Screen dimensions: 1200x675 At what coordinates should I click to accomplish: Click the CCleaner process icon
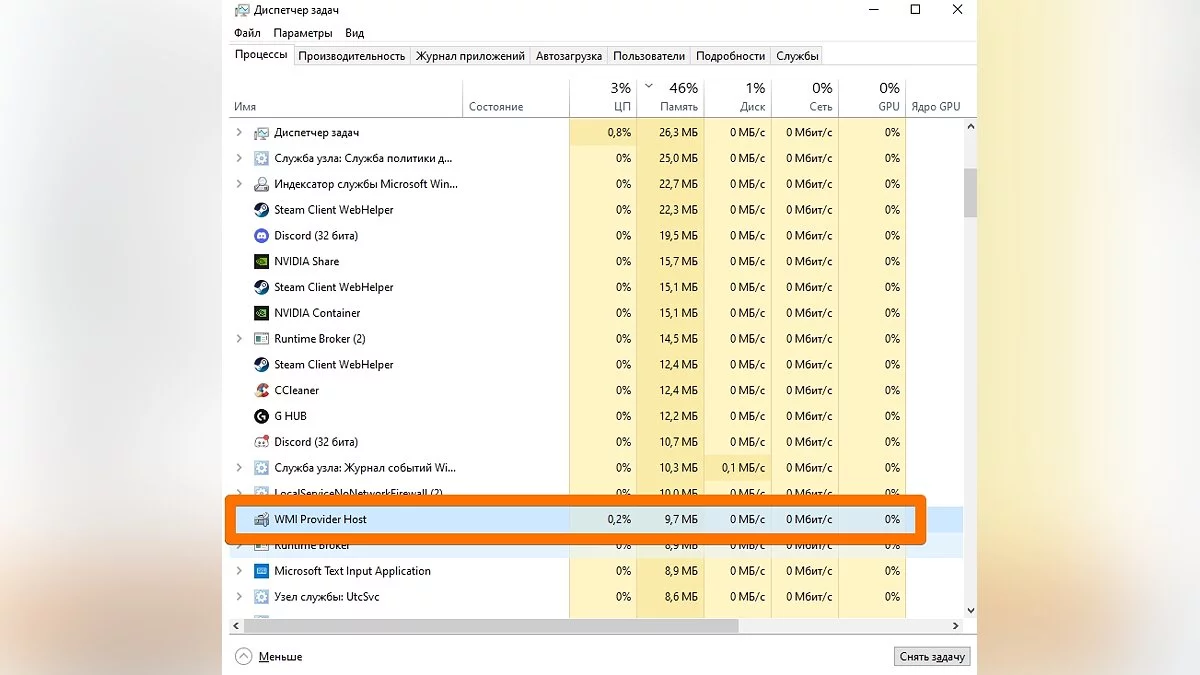[x=261, y=391]
